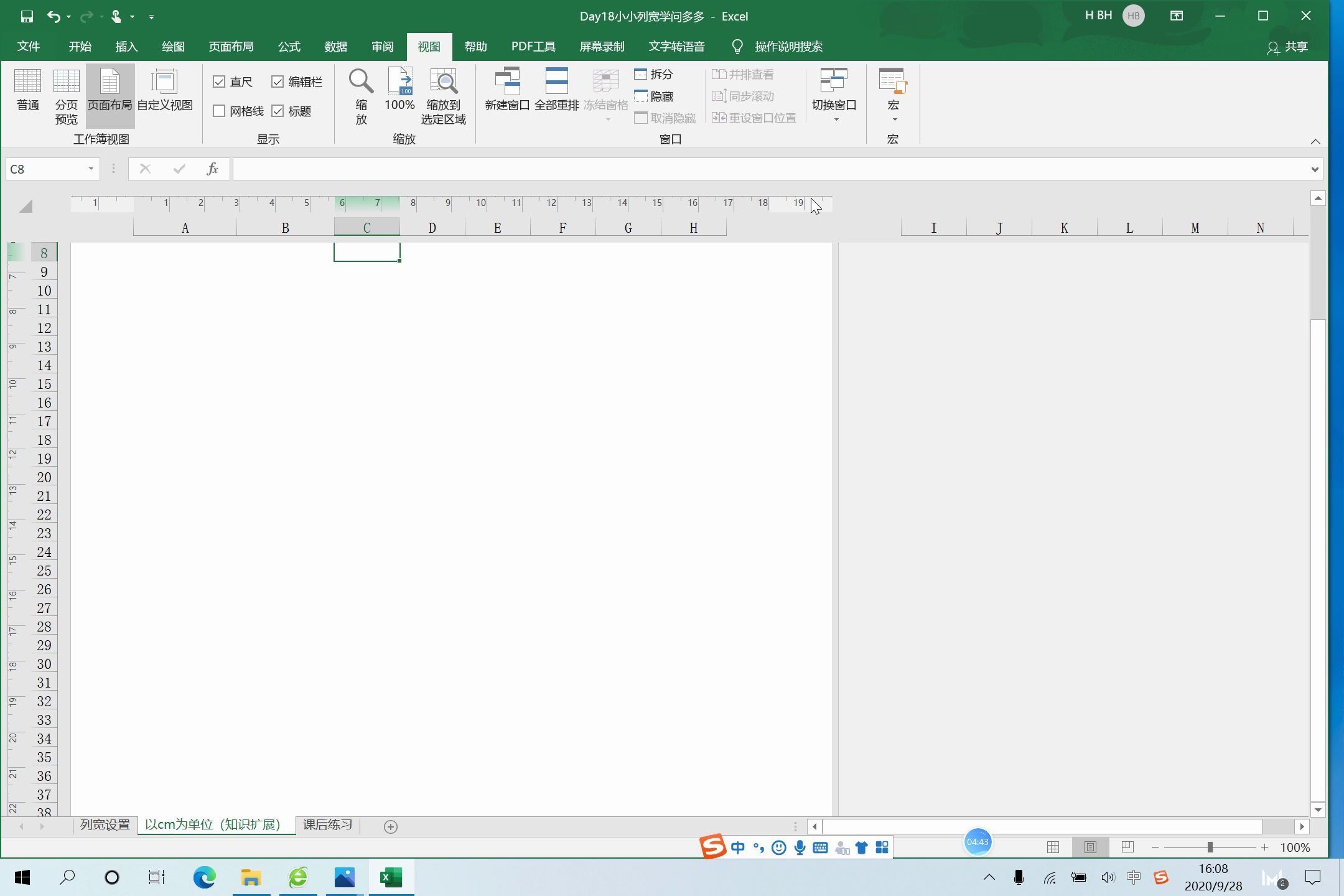
Task: Open the Insert (插入) tab
Action: point(126,47)
